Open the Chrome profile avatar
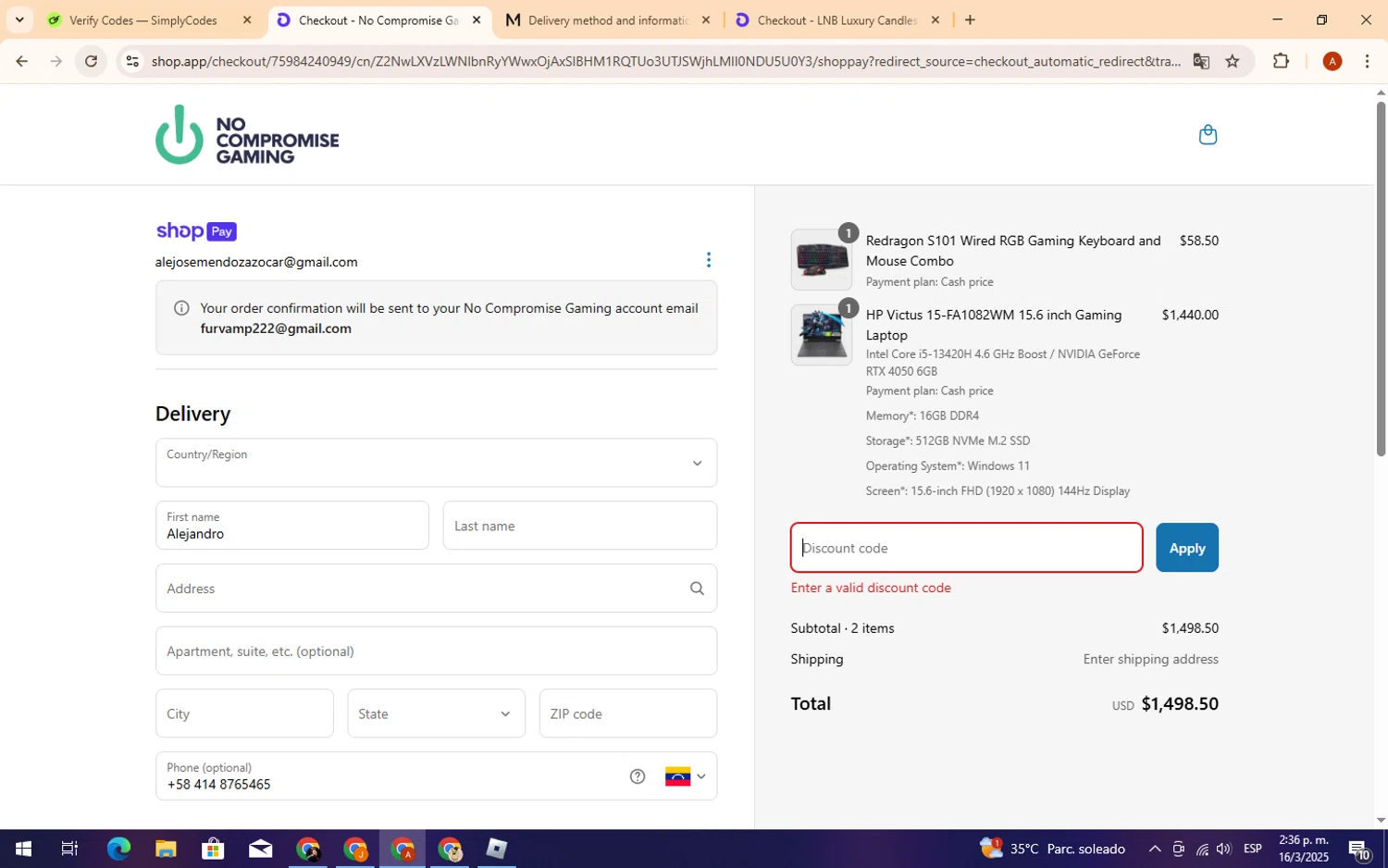Viewport: 1388px width, 868px height. [1332, 61]
